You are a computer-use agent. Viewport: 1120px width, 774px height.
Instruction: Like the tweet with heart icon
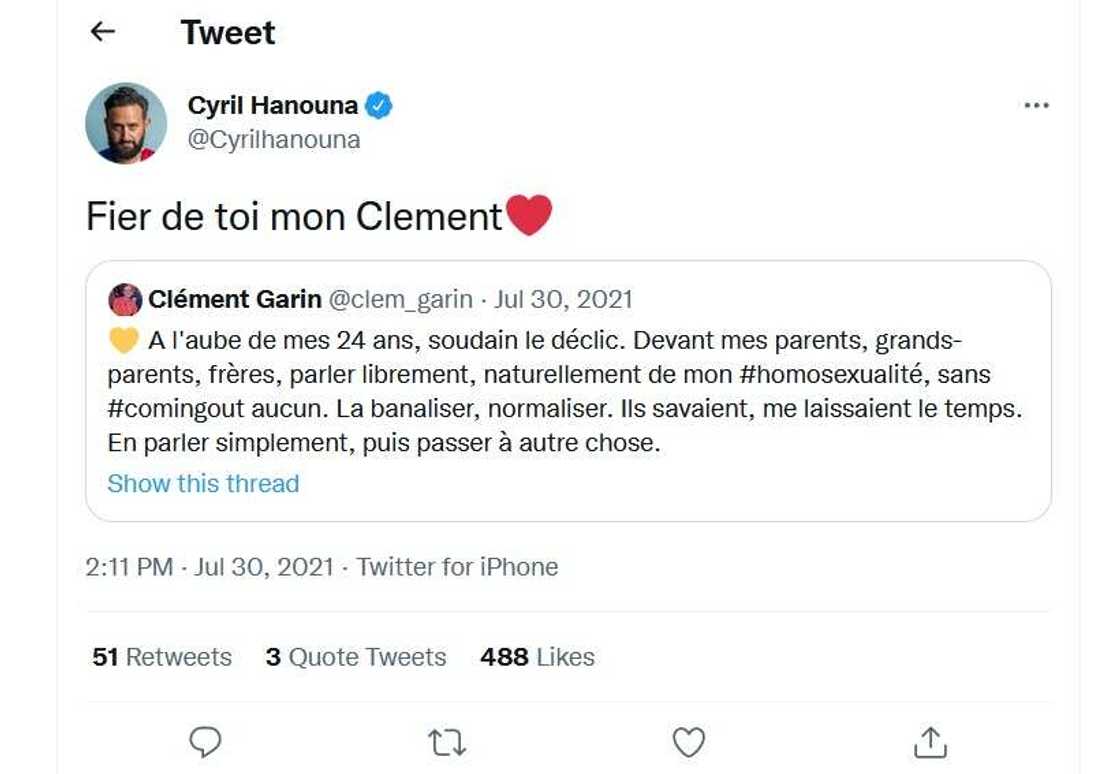[688, 742]
